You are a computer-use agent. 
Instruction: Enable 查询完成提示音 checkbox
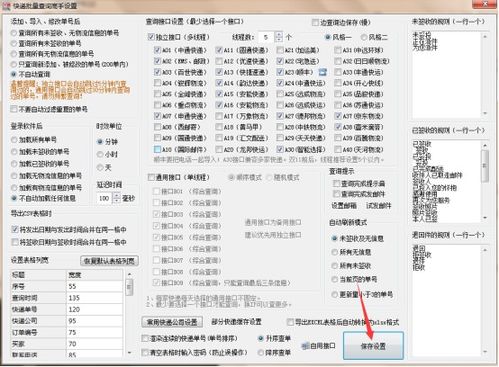[x=336, y=183]
